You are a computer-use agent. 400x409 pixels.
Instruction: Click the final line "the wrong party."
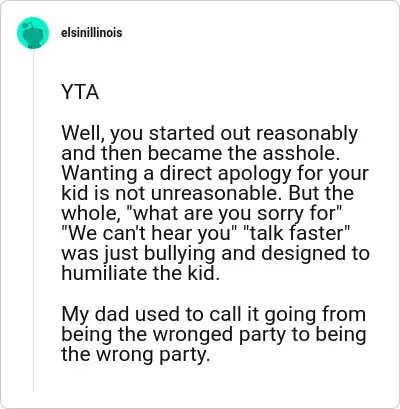tap(136, 355)
